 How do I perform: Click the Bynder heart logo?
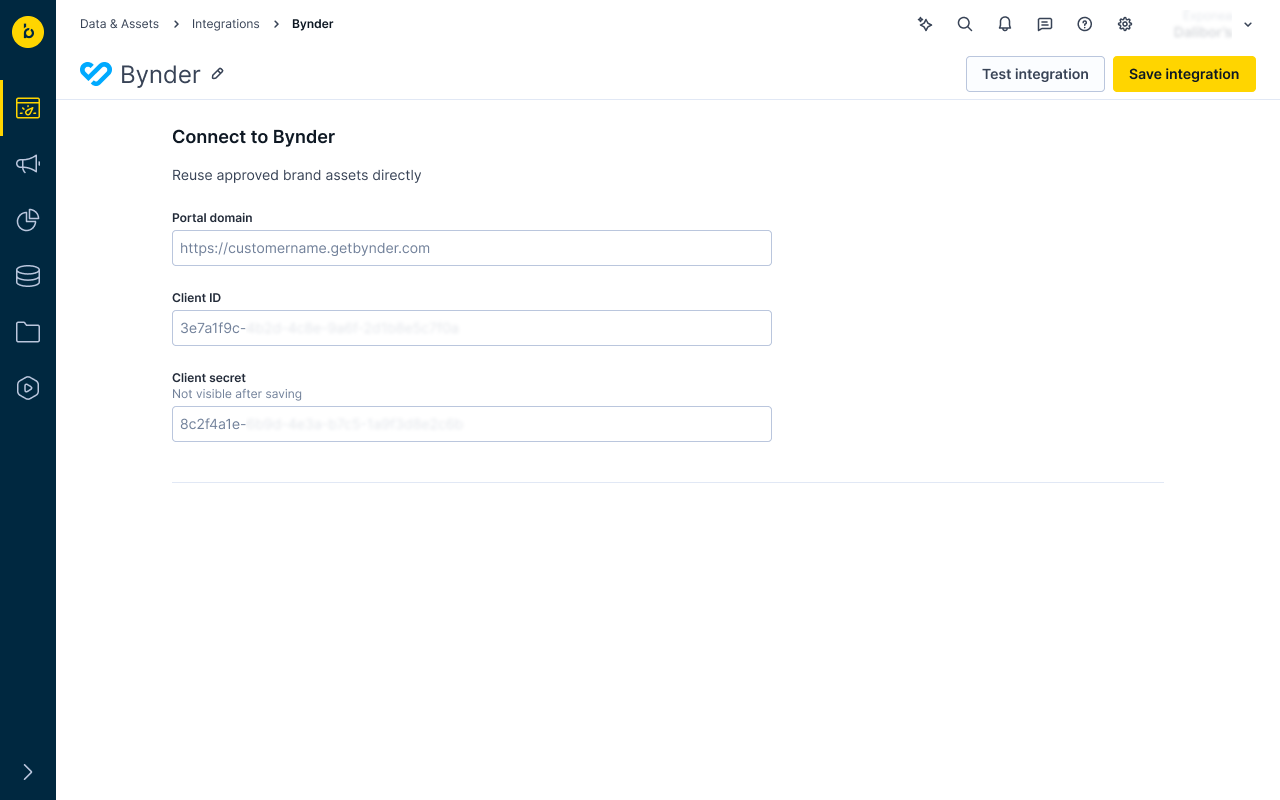click(96, 74)
